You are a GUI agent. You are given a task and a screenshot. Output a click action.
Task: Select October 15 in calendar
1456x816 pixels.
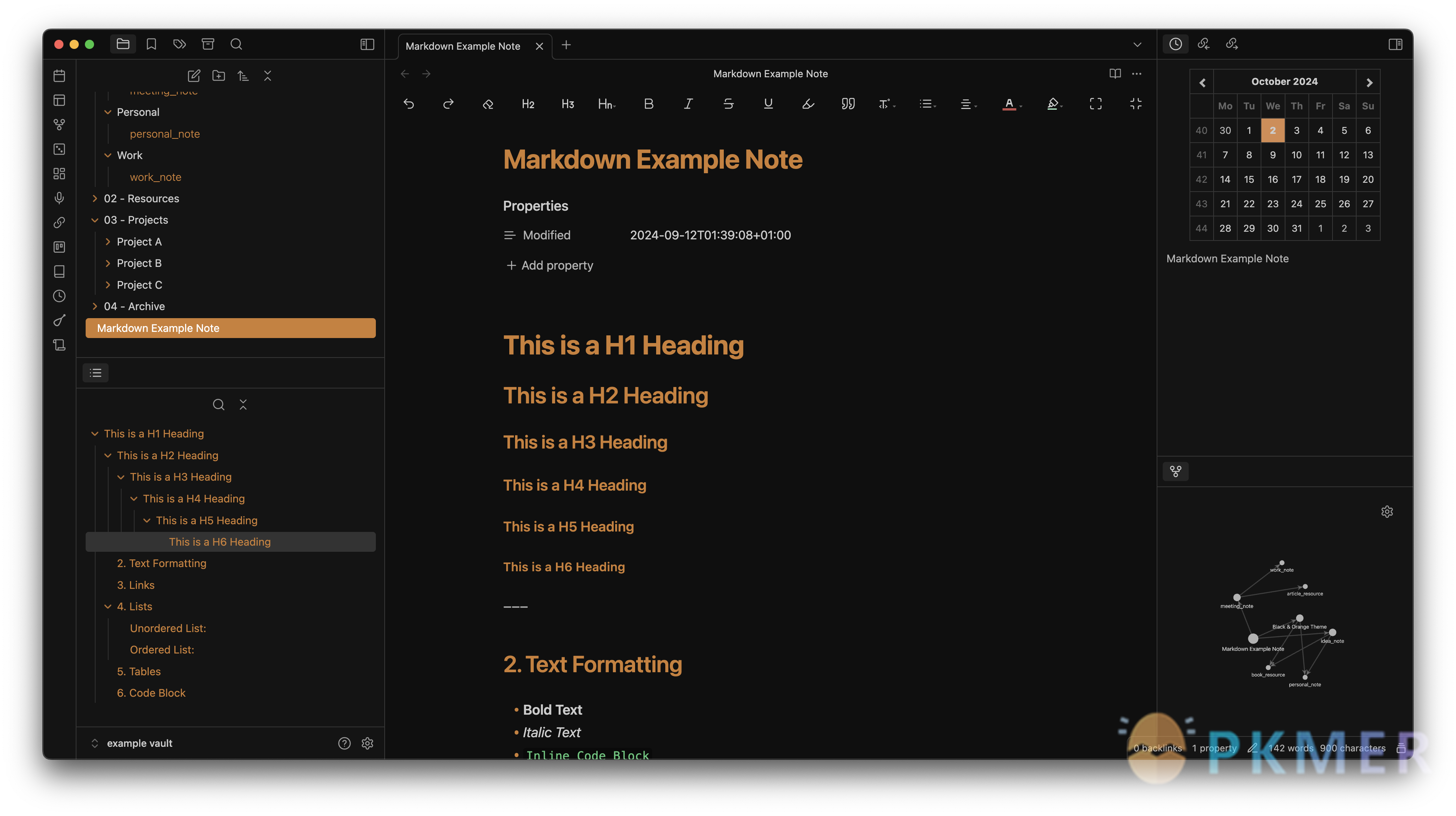point(1248,179)
